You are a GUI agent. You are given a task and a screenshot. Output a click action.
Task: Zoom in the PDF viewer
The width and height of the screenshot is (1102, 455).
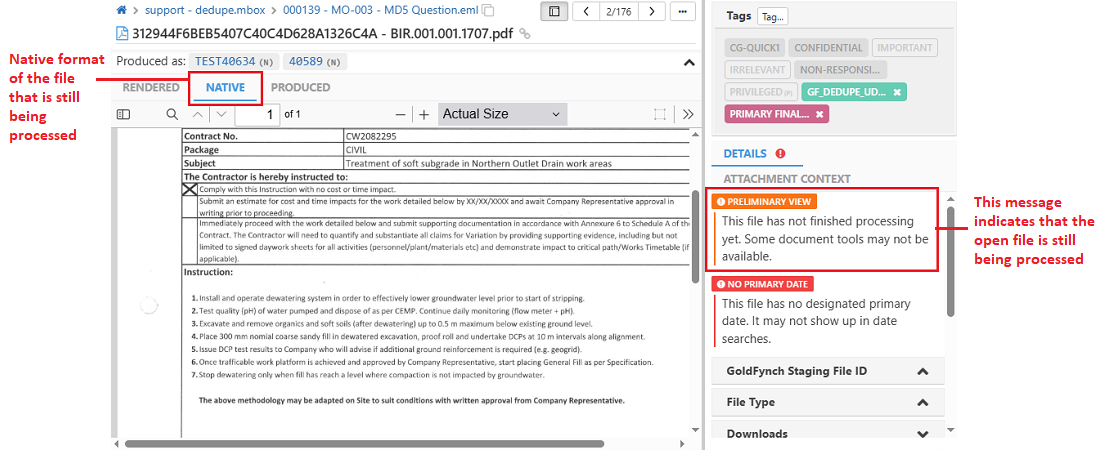pos(424,115)
